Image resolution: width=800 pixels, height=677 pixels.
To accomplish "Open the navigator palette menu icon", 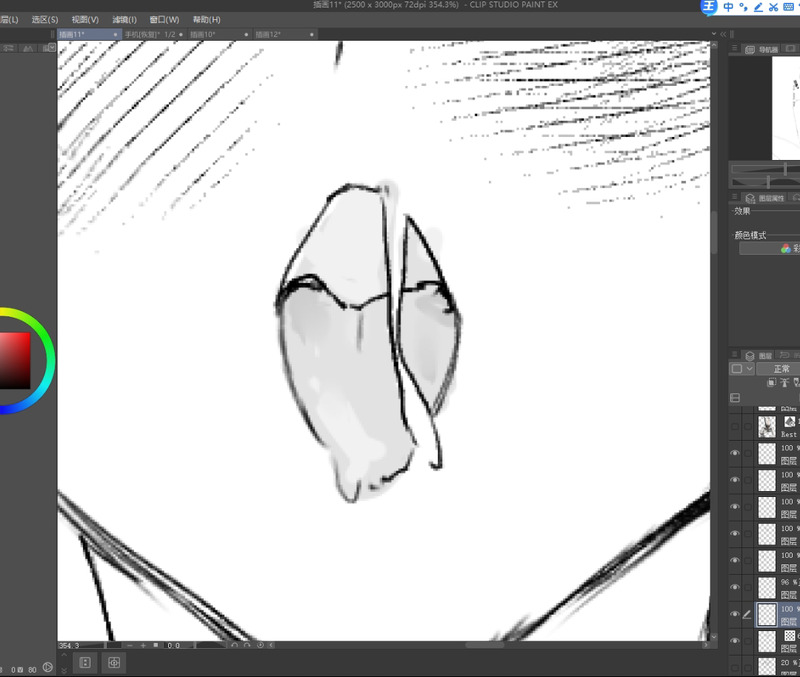I will click(x=734, y=48).
